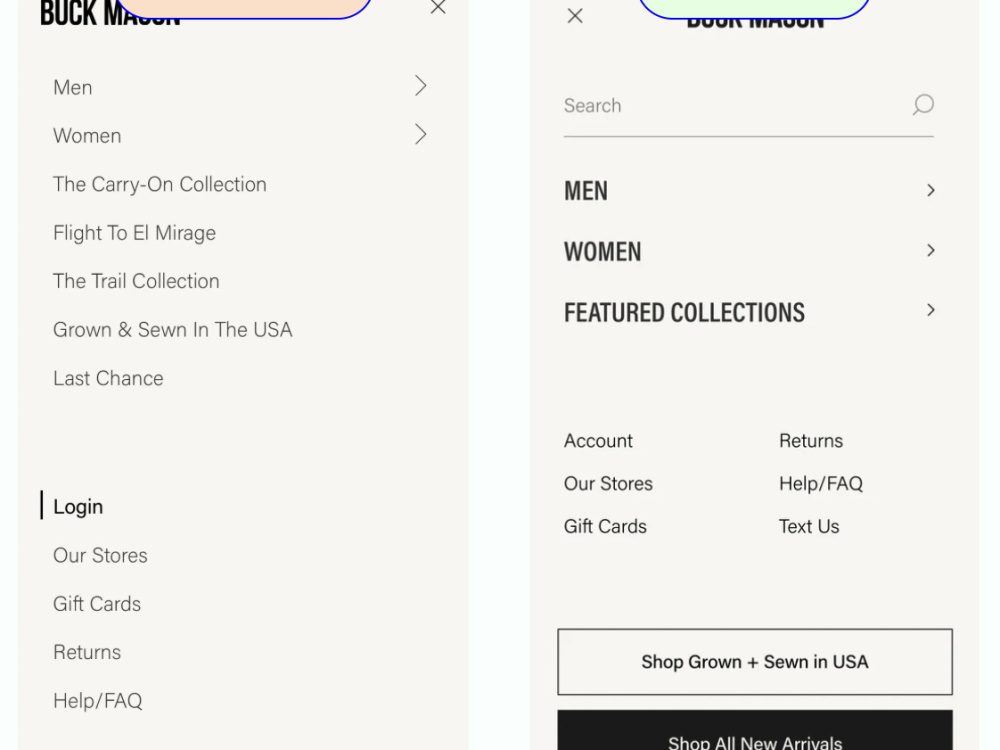Screen dimensions: 1000x750
Task: Open Our Stores in left menu
Action: click(100, 555)
